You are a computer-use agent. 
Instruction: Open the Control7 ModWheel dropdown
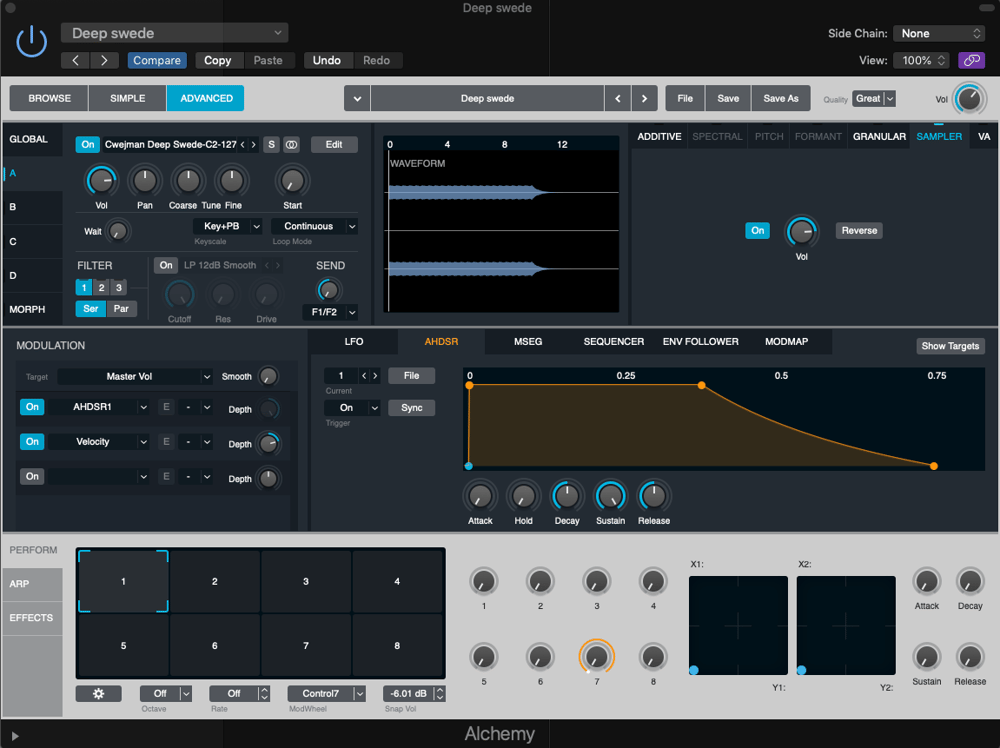326,694
